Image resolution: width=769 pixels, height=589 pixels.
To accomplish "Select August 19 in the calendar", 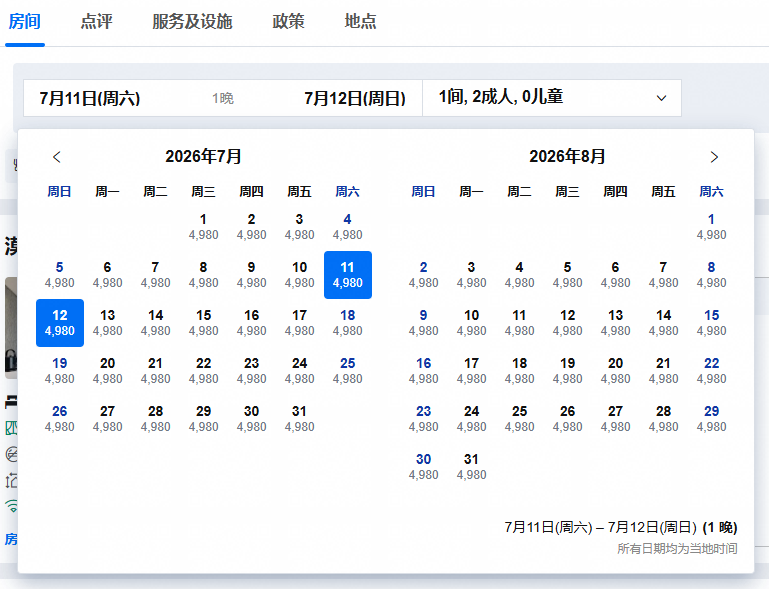I will pos(567,371).
